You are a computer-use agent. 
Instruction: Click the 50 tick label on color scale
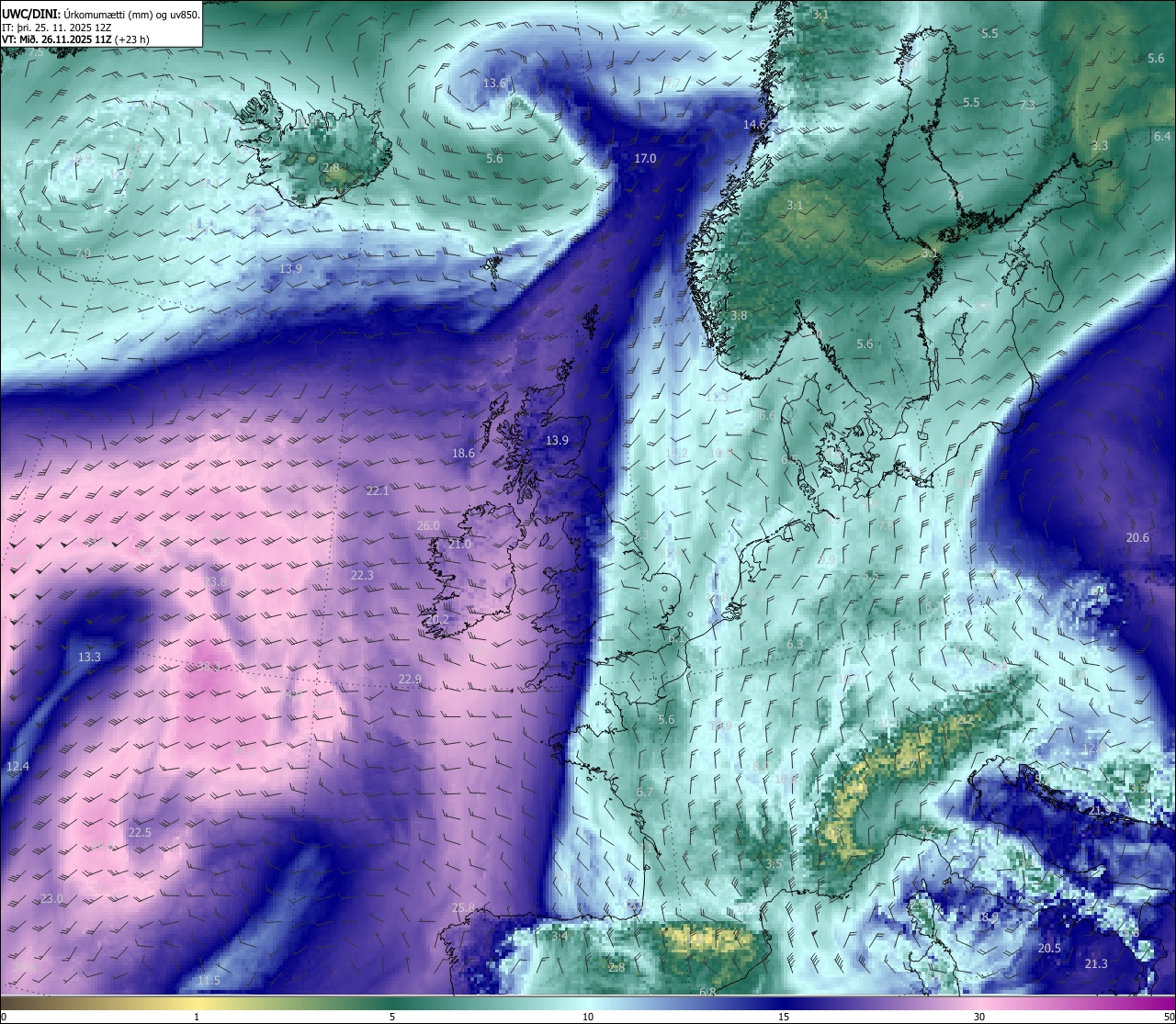tap(1169, 1017)
